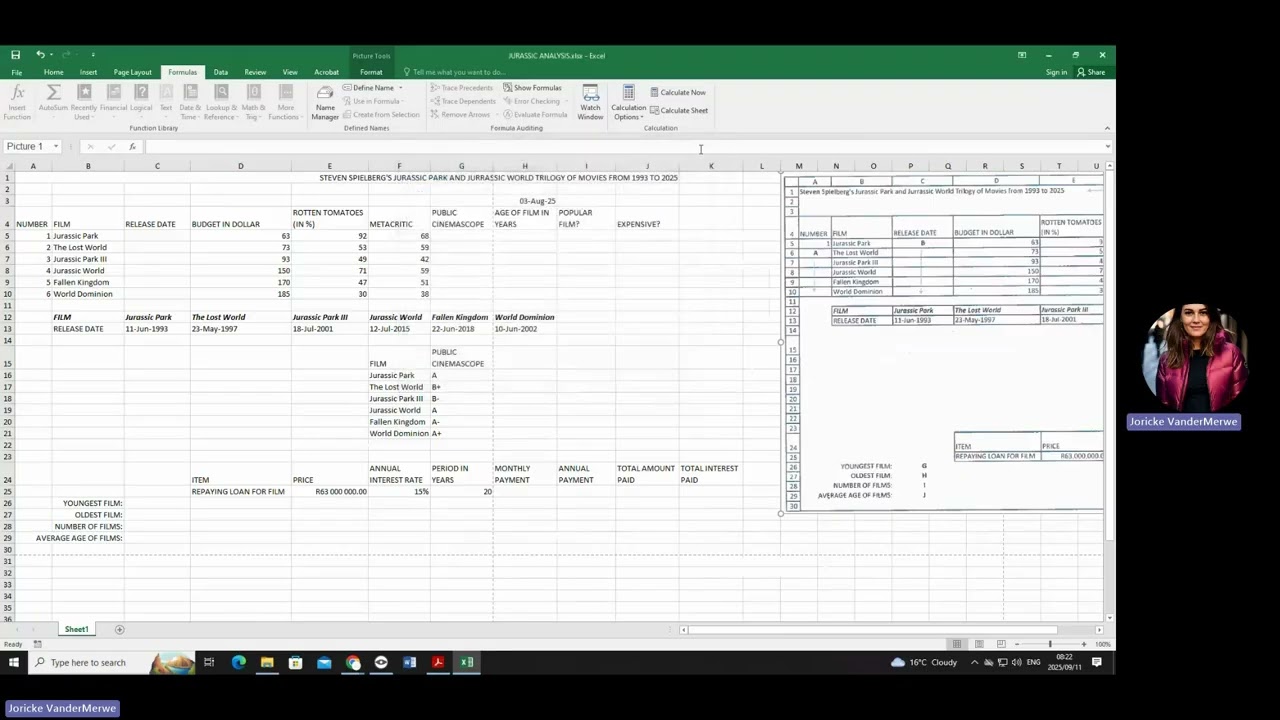Click Calculate Sheet
Image resolution: width=1280 pixels, height=720 pixels.
click(x=679, y=110)
